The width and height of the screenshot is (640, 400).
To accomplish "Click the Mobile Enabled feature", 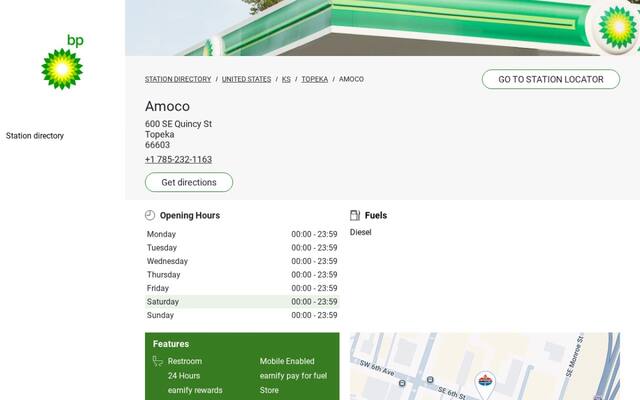I will click(x=287, y=361).
